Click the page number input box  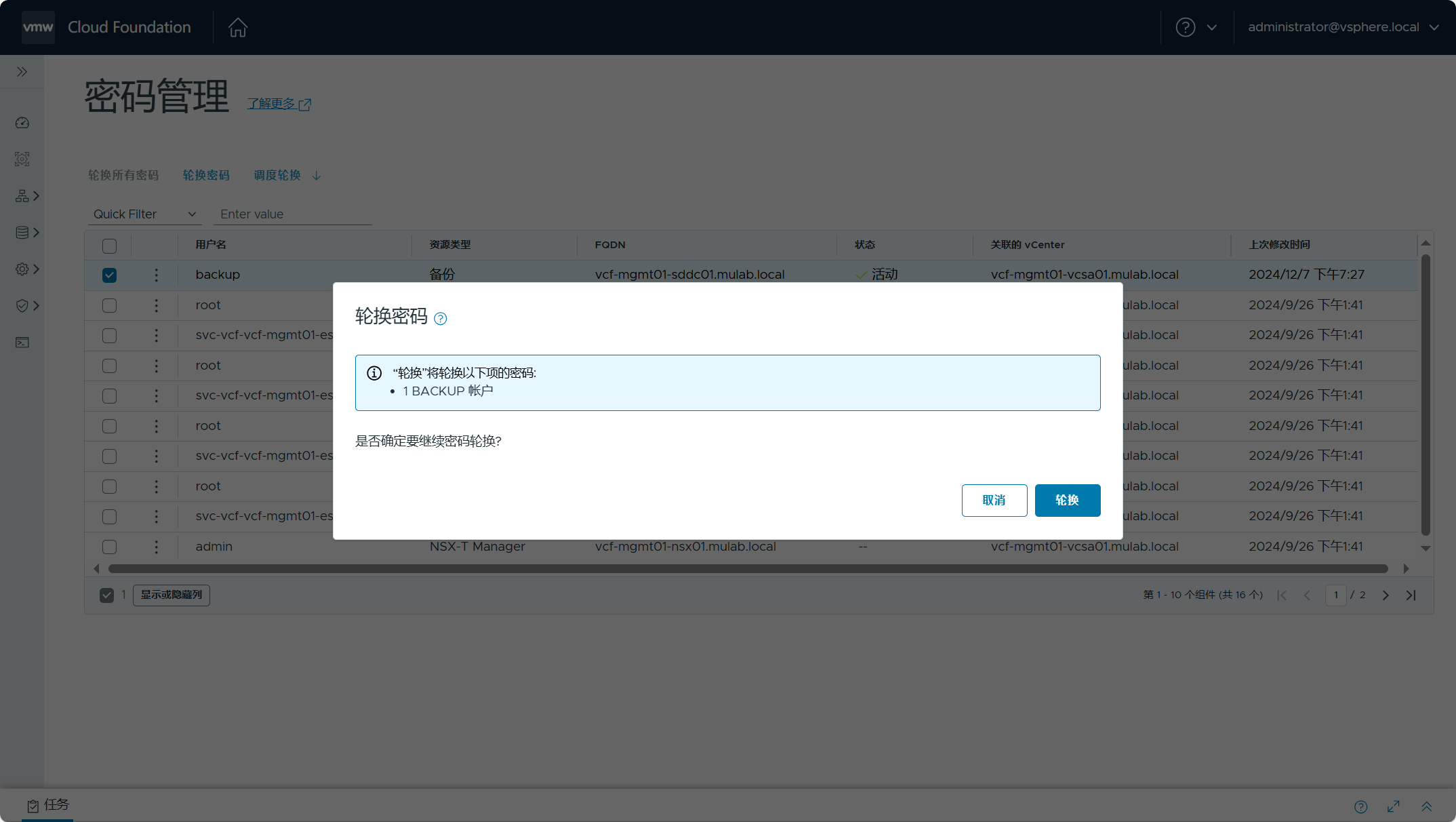1335,595
